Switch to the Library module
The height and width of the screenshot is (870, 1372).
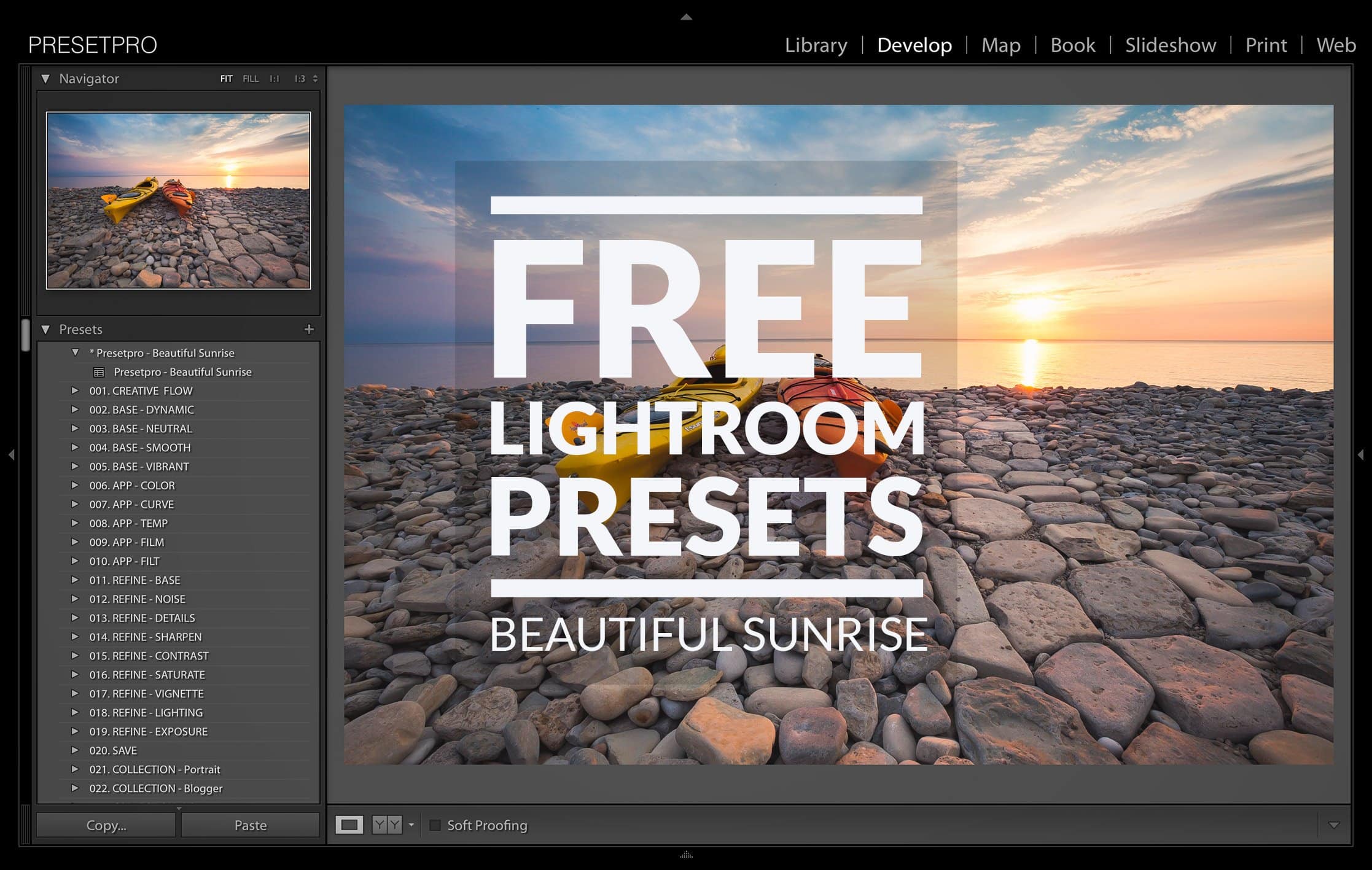coord(816,45)
